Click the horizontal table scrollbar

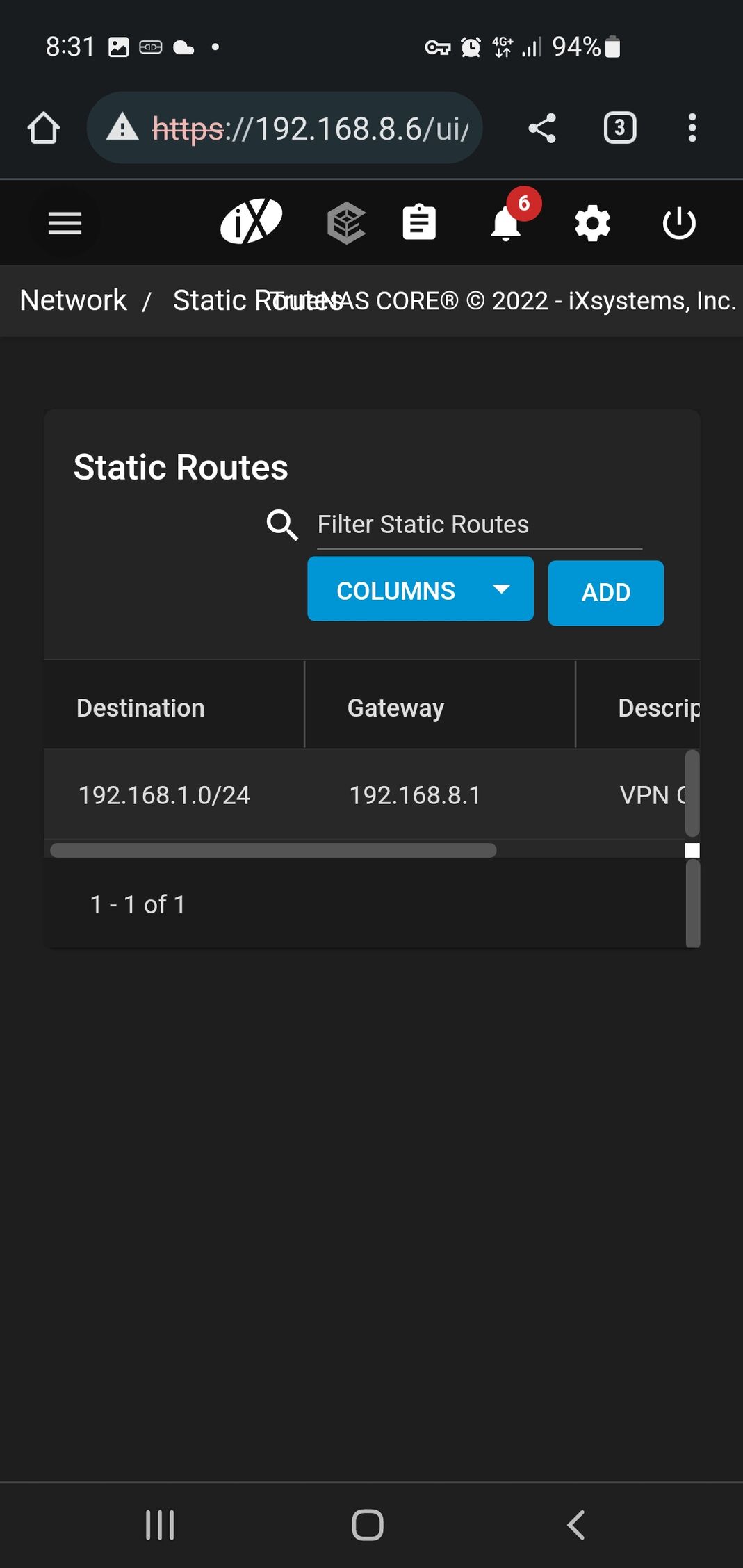tap(273, 850)
